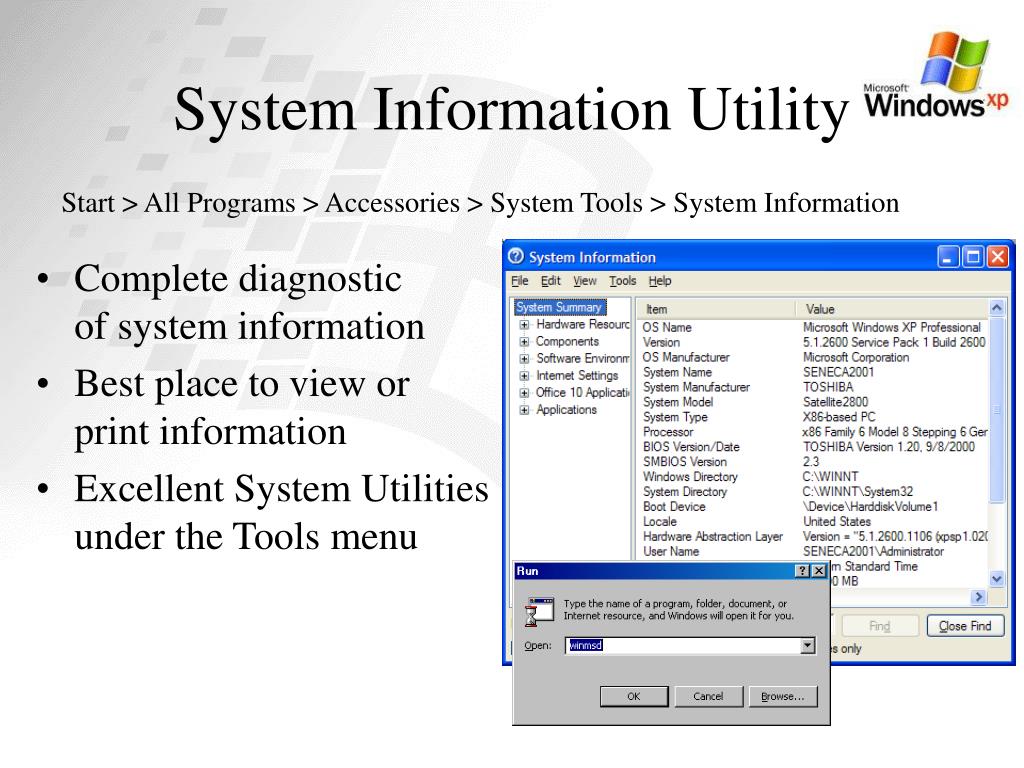This screenshot has height=768, width=1024.
Task: Click the grayed Find button
Action: [880, 626]
